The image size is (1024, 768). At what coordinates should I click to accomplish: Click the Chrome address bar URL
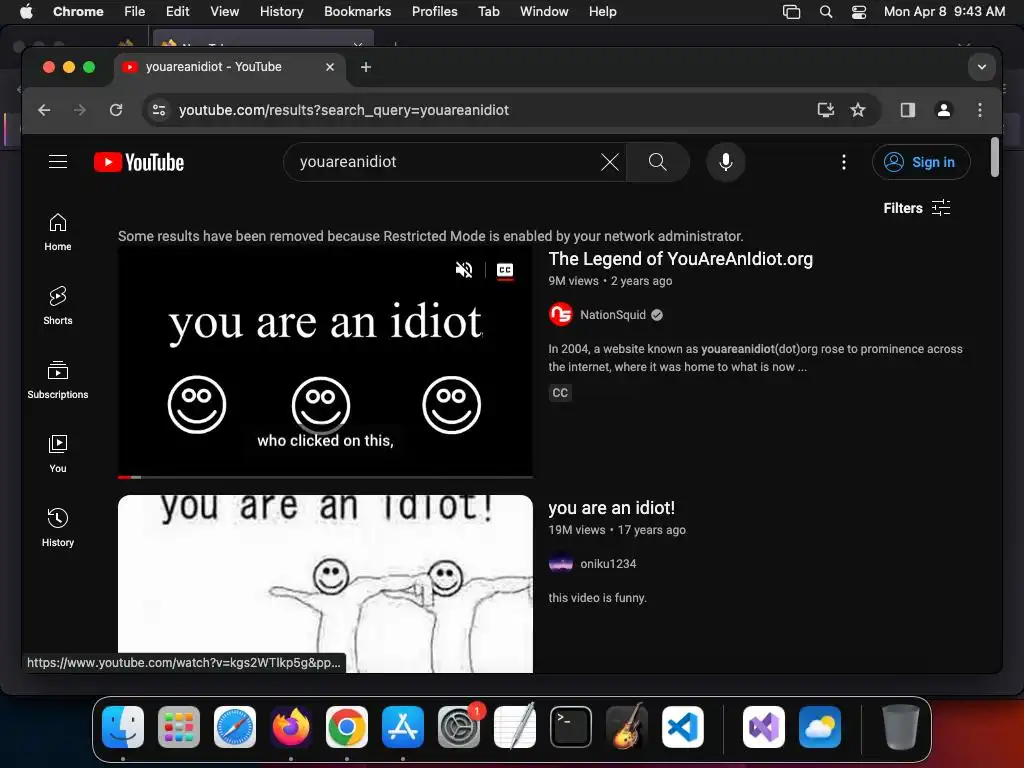[x=344, y=110]
